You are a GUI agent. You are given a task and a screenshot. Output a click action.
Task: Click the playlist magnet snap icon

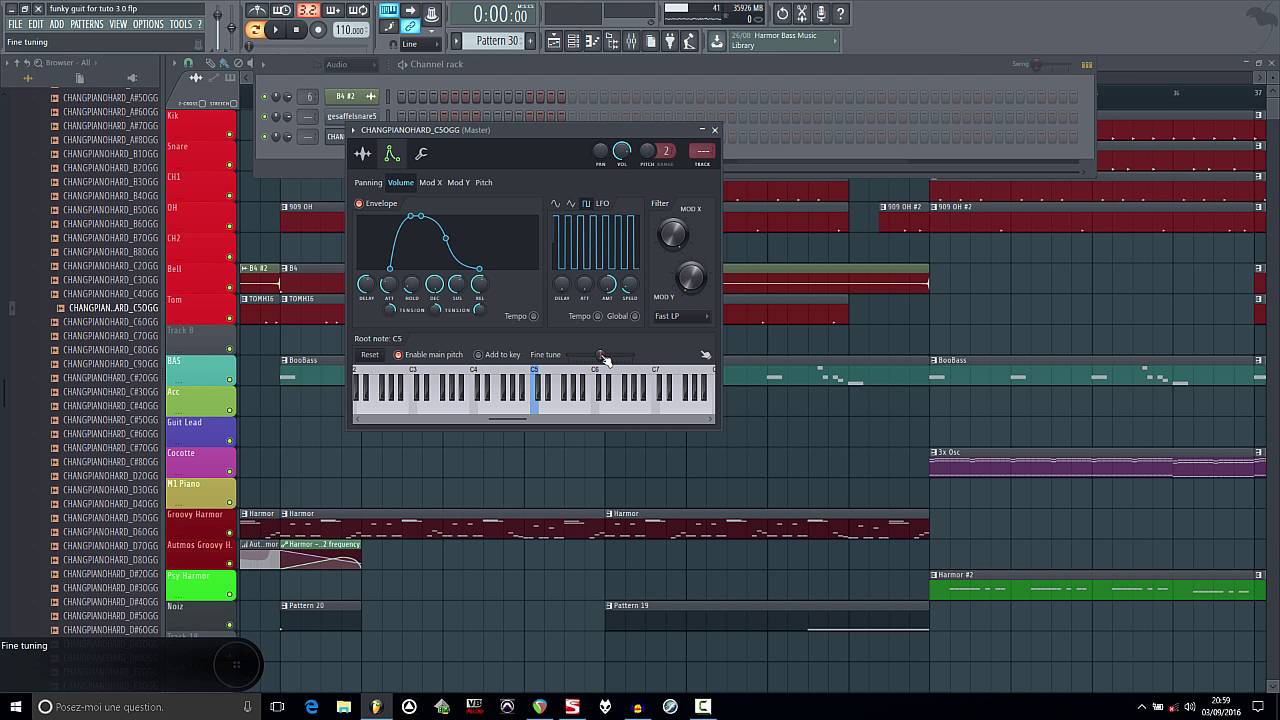(x=187, y=64)
